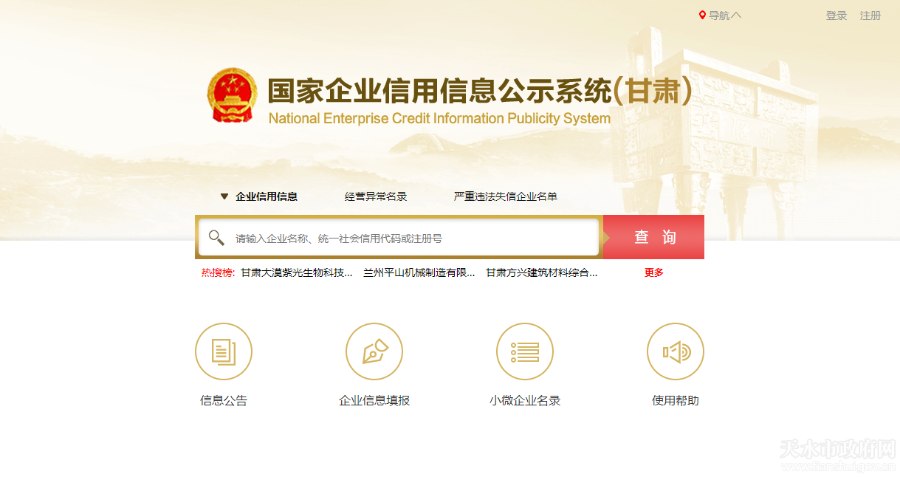The width and height of the screenshot is (900, 477).
Task: Select the small and micro enterprise directory (小微企业名录) list icon
Action: 525,352
